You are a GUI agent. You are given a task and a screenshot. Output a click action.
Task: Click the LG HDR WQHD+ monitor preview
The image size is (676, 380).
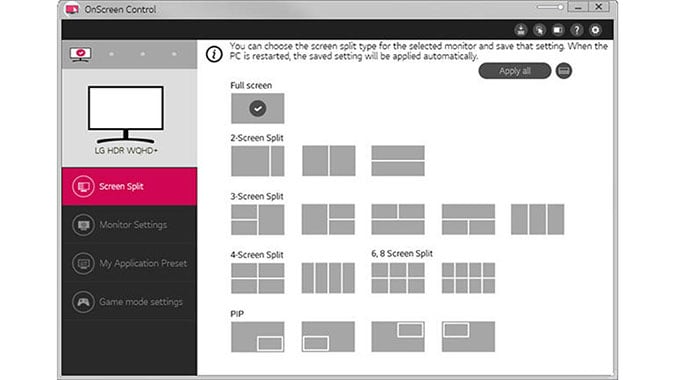[x=126, y=115]
